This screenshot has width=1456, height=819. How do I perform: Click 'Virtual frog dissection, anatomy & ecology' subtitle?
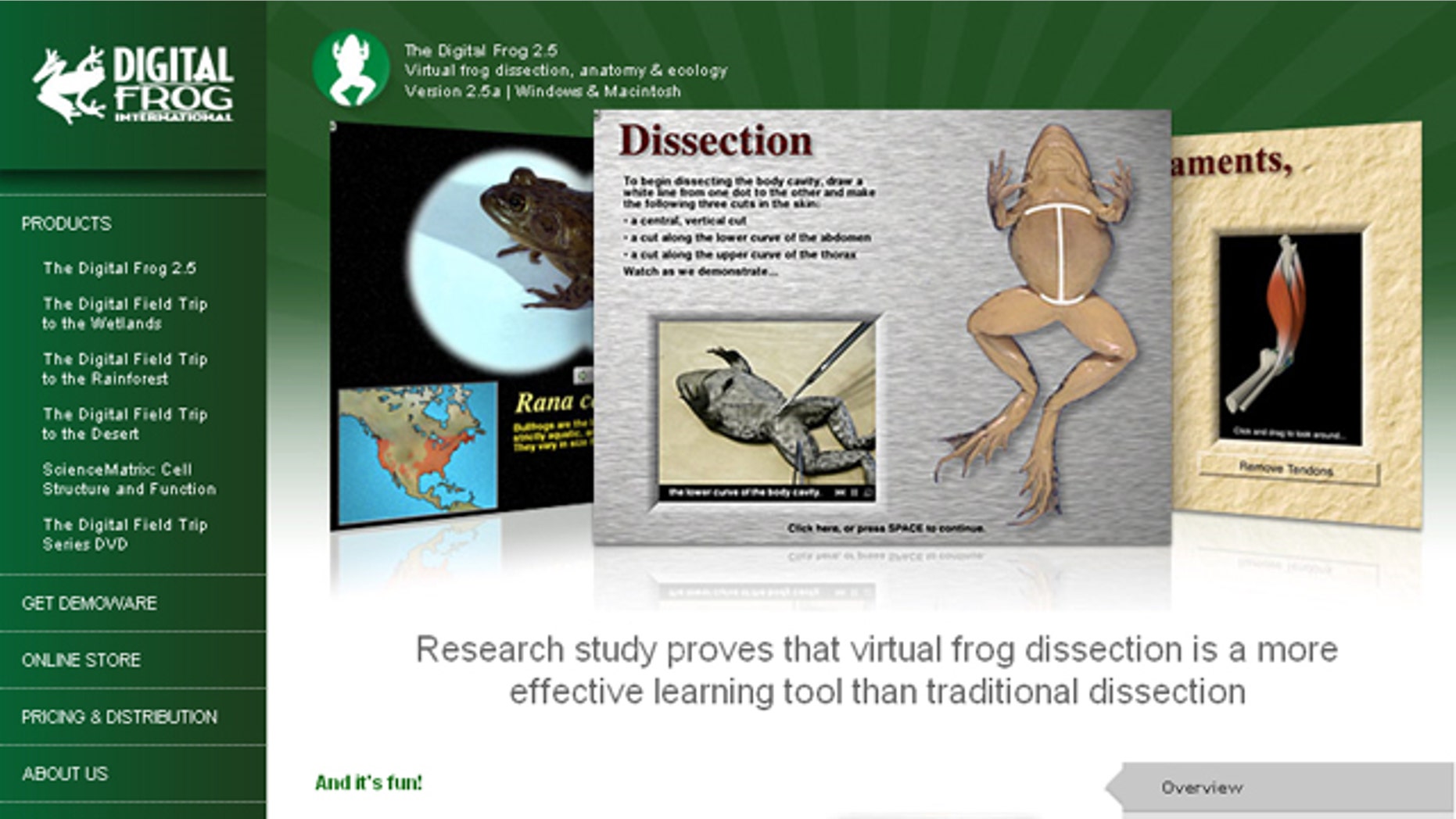coord(565,71)
